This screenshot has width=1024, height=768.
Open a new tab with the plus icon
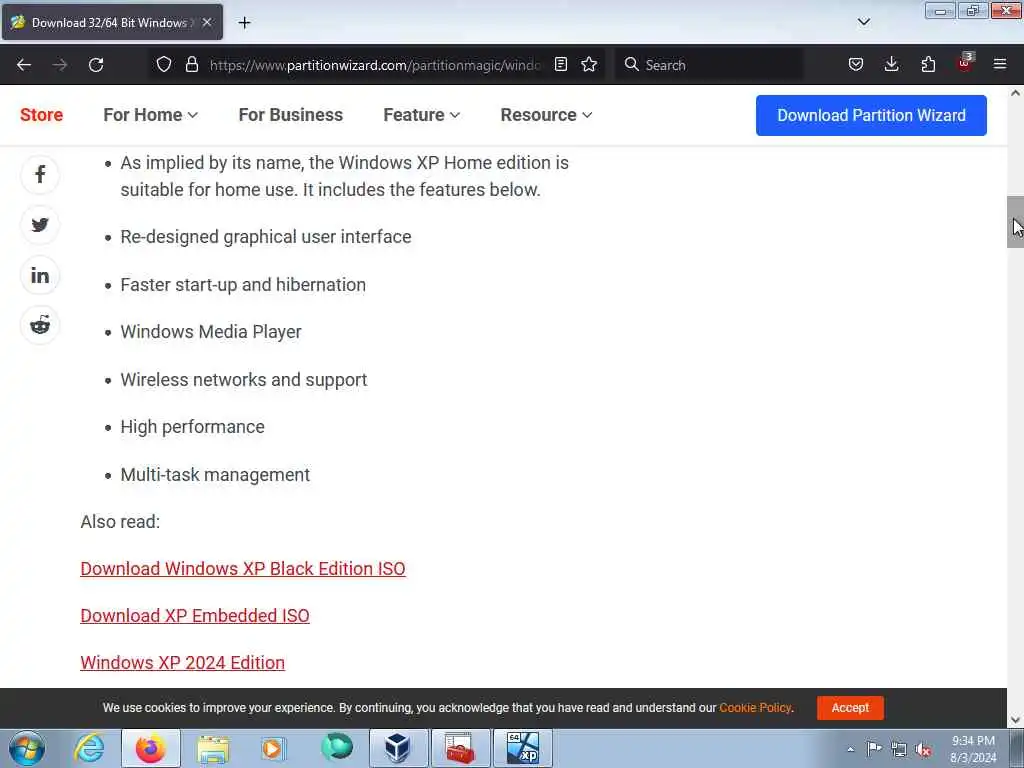pos(244,23)
